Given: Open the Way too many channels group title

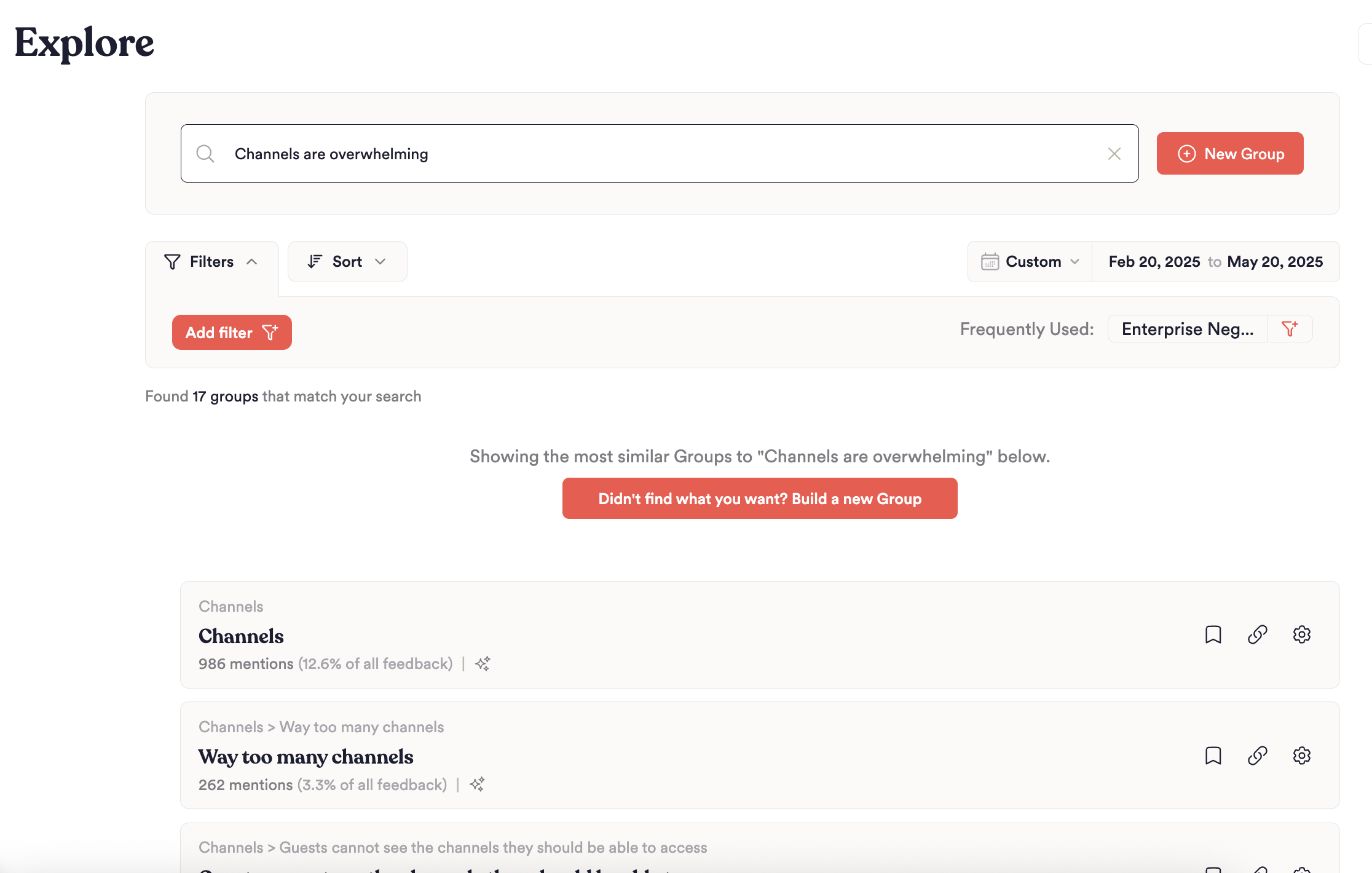Looking at the screenshot, I should click(x=306, y=757).
